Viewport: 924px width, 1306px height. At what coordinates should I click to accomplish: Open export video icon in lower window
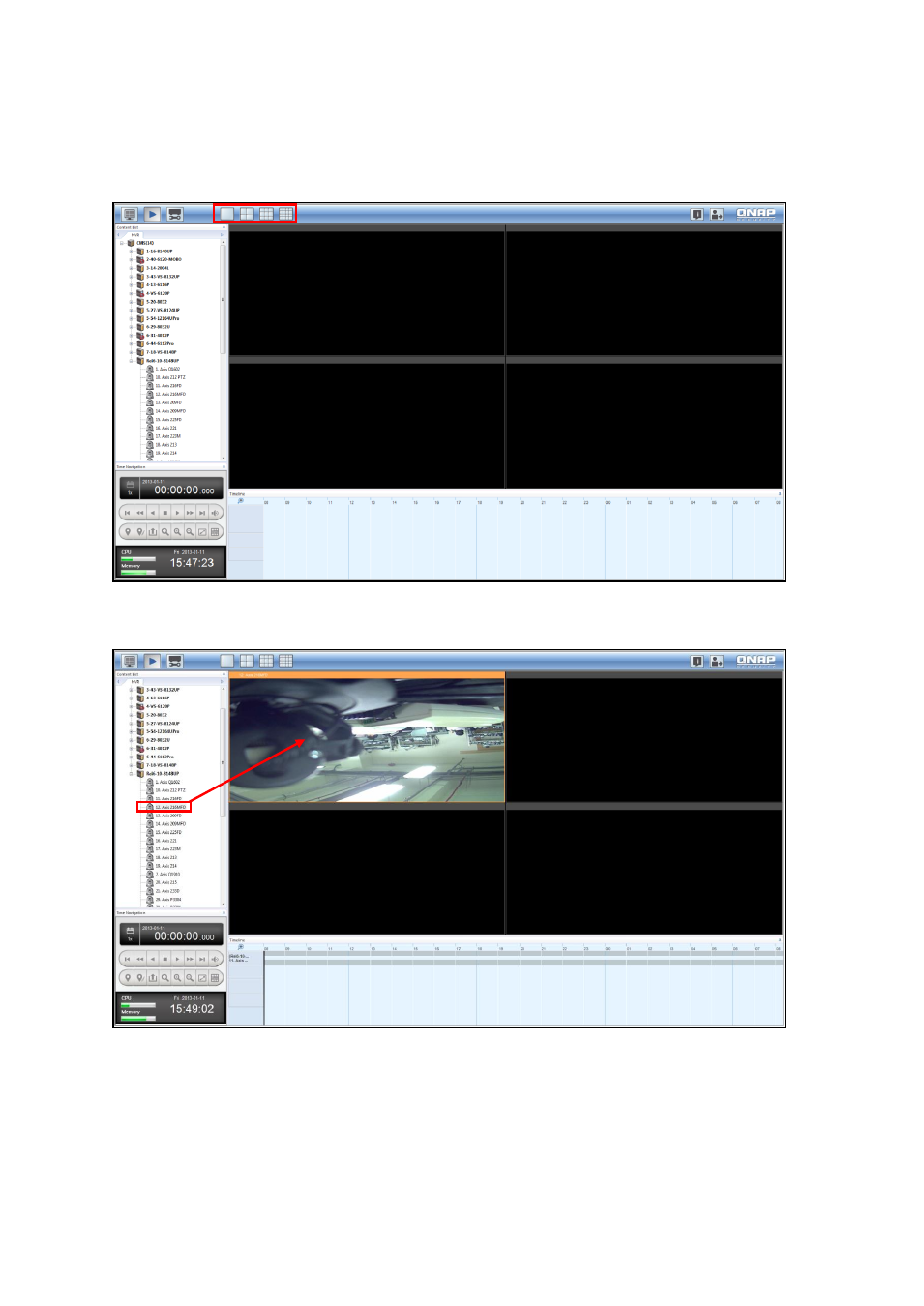click(153, 978)
